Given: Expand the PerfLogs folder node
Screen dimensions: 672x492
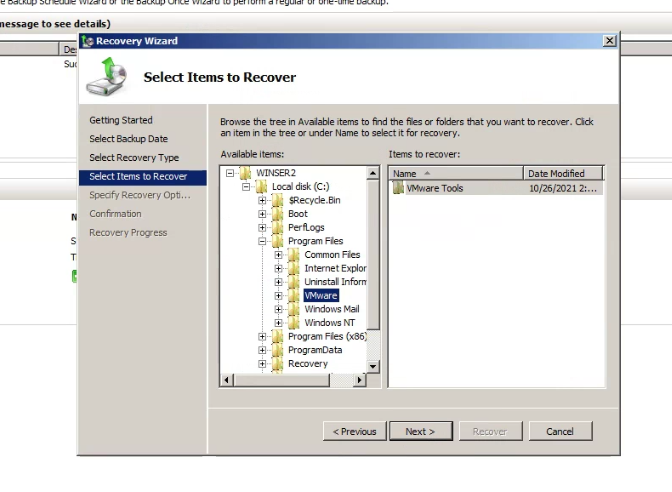Looking at the screenshot, I should coord(262,228).
